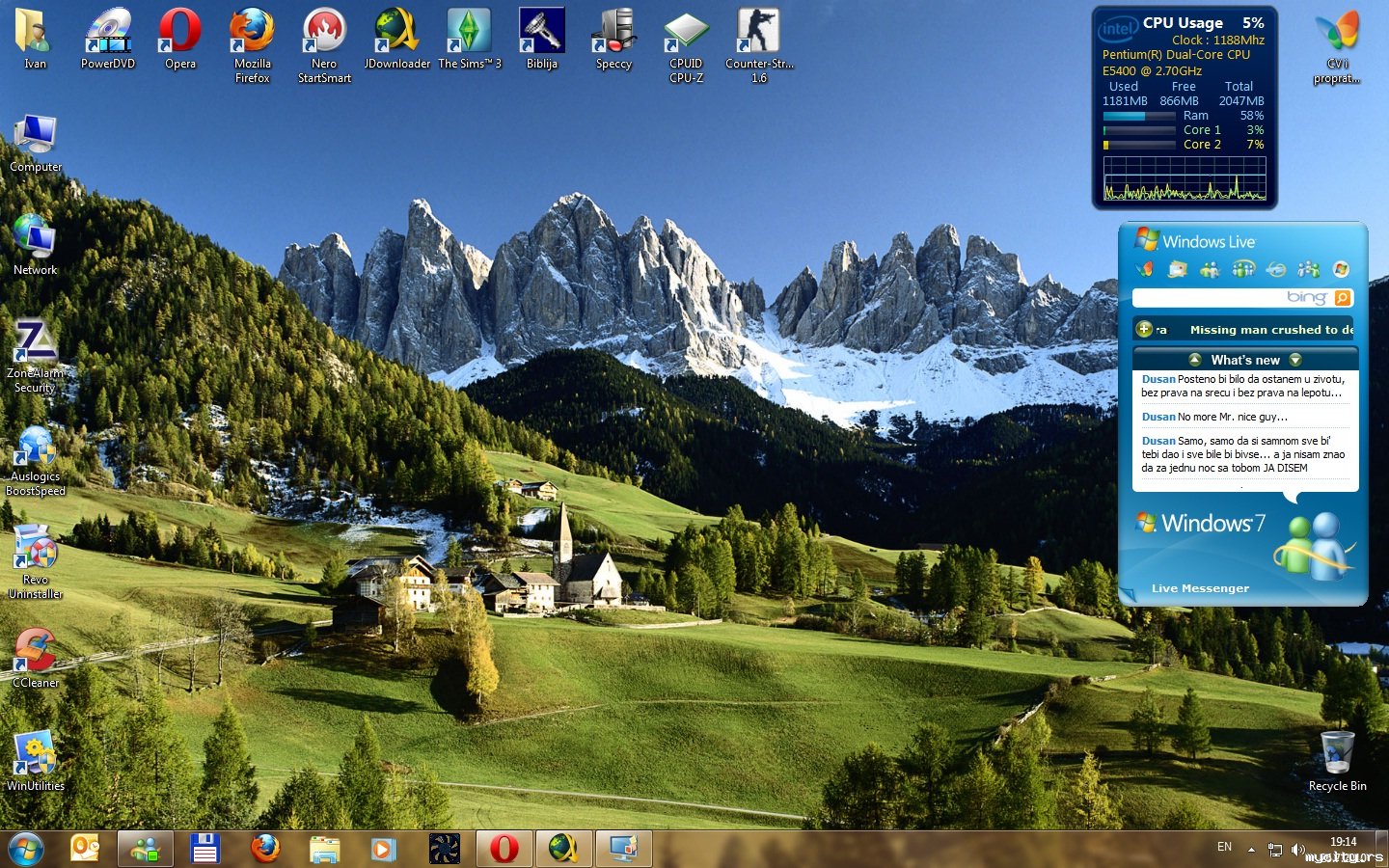Screen dimensions: 1389x868
Task: Open Windows Media Player from taskbar
Action: pyautogui.click(x=383, y=849)
